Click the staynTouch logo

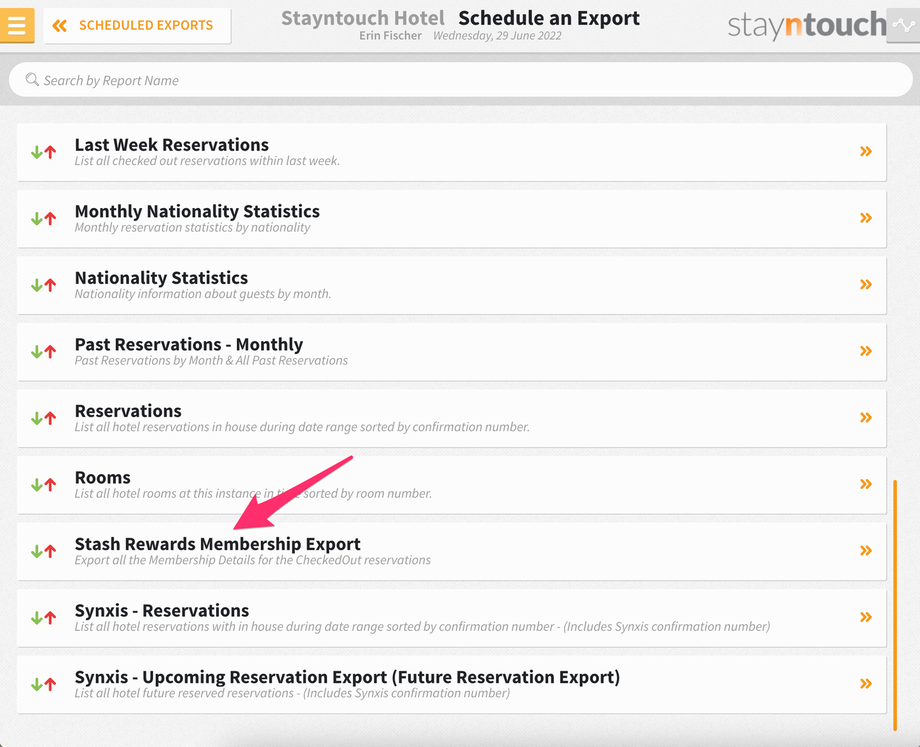point(807,25)
